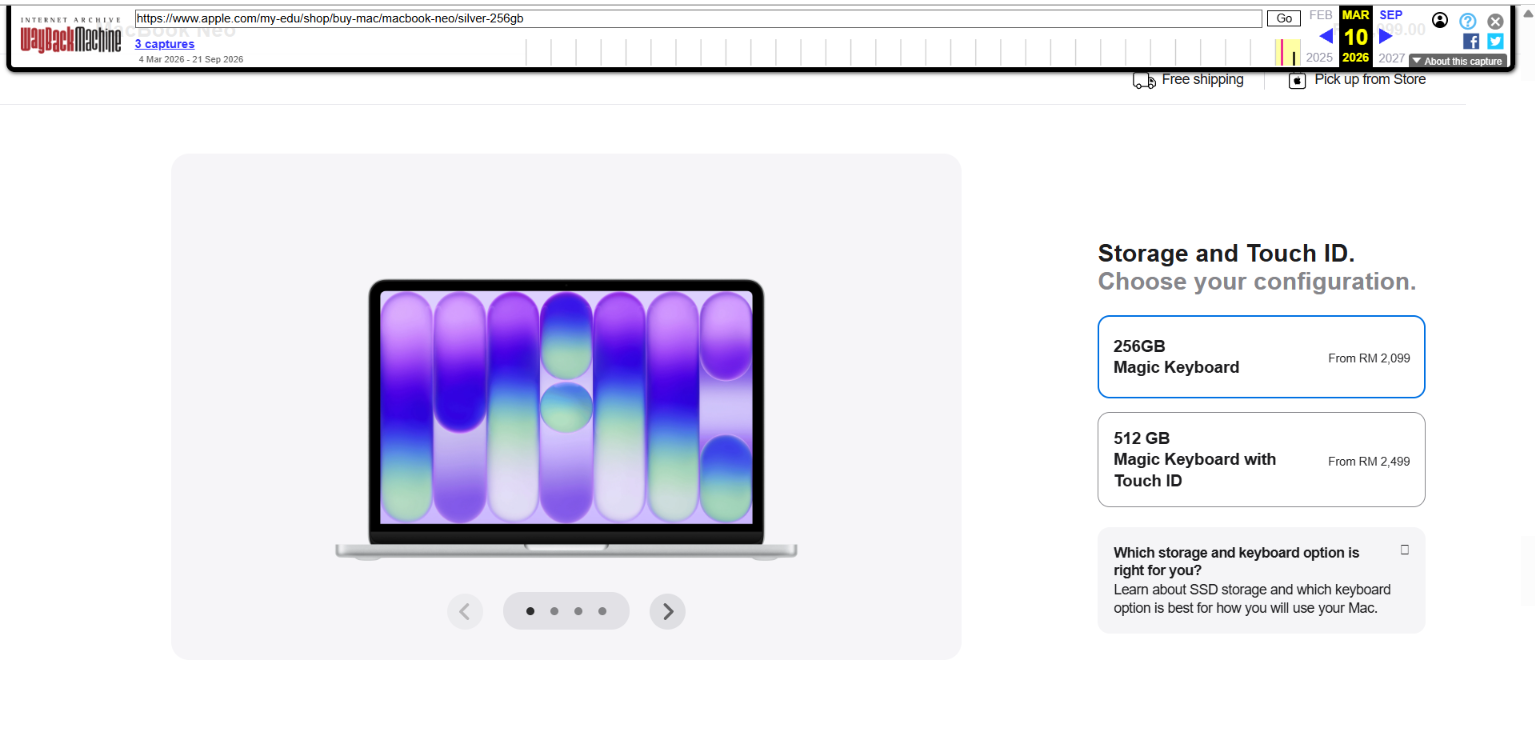The height and width of the screenshot is (746, 1535).
Task: Click the 2025 year label in the timeline
Action: [1319, 58]
